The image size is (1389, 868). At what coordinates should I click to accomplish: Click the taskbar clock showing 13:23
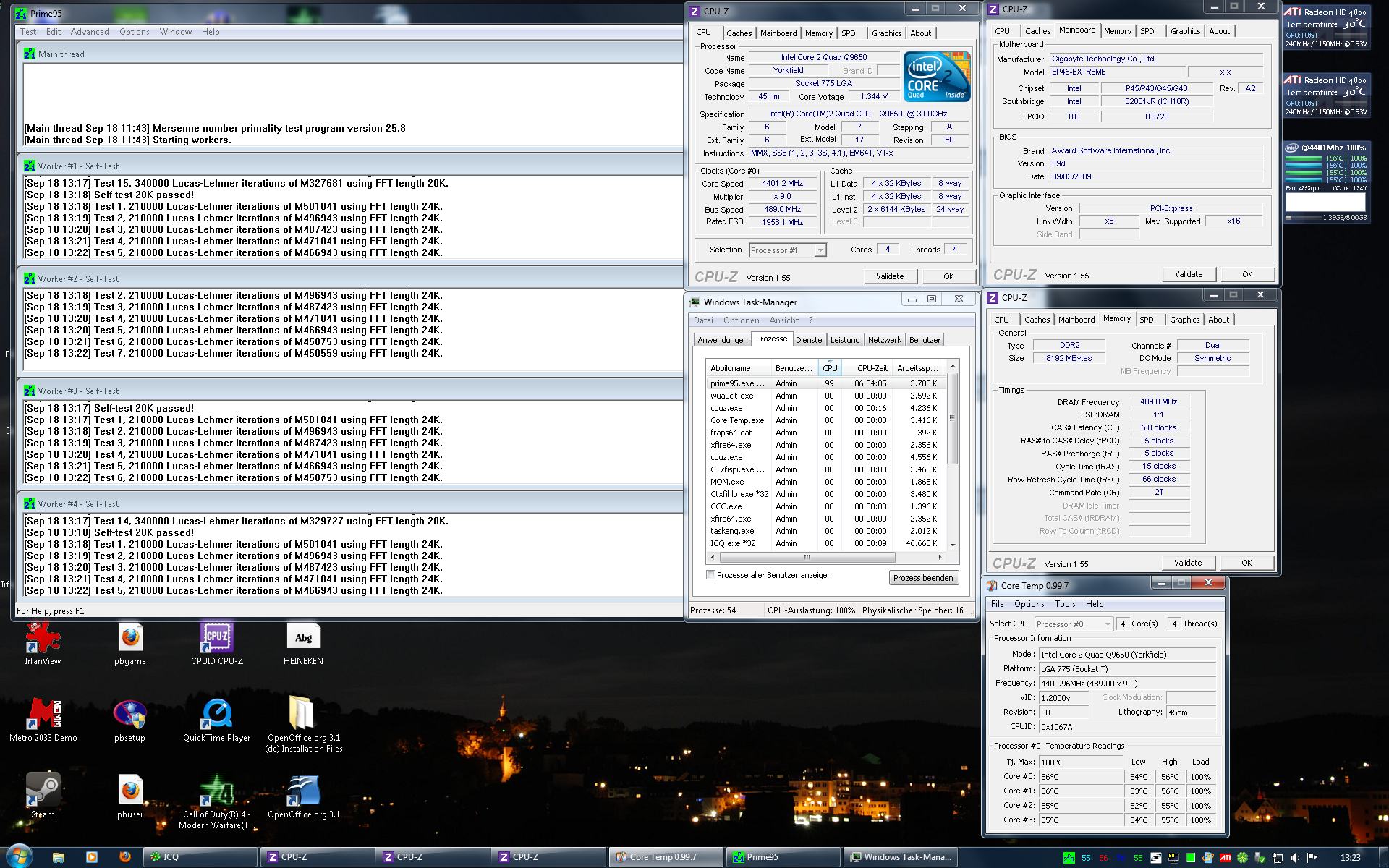point(1350,858)
